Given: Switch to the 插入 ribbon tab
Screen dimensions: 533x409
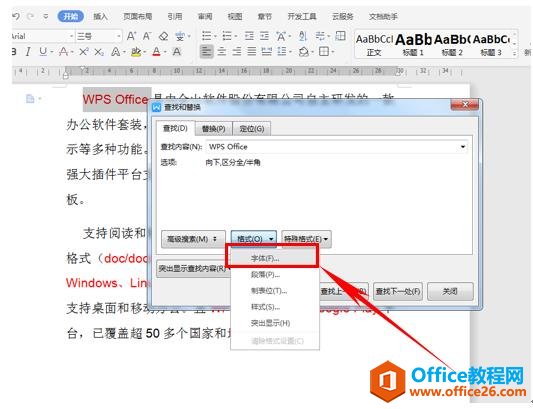Looking at the screenshot, I should coord(100,16).
